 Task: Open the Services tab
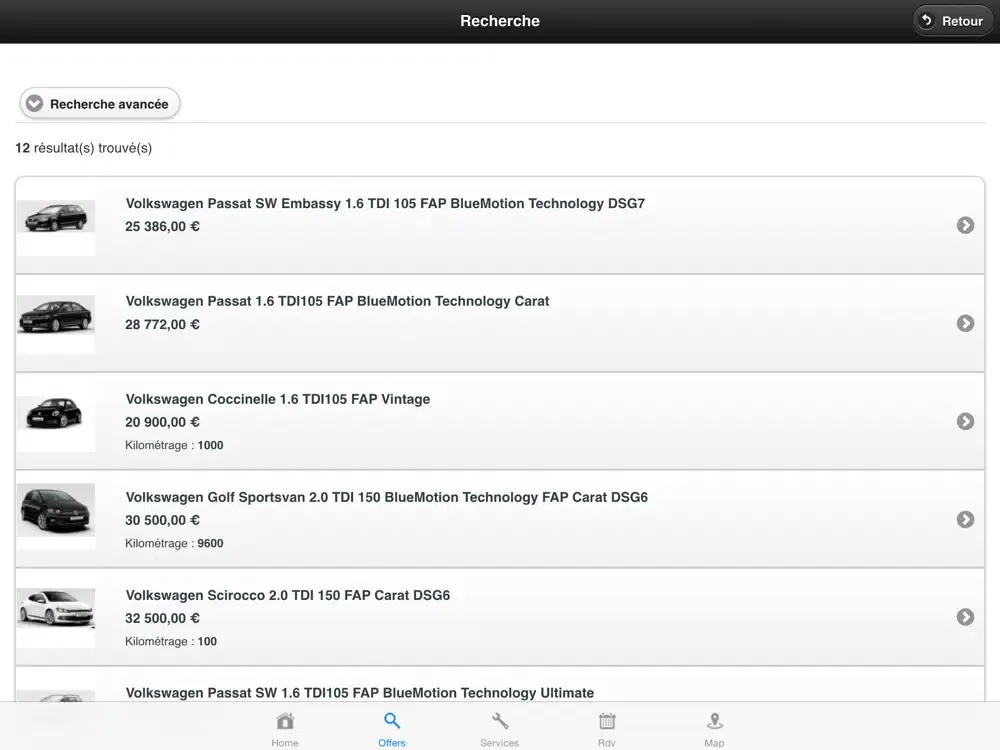pyautogui.click(x=499, y=729)
